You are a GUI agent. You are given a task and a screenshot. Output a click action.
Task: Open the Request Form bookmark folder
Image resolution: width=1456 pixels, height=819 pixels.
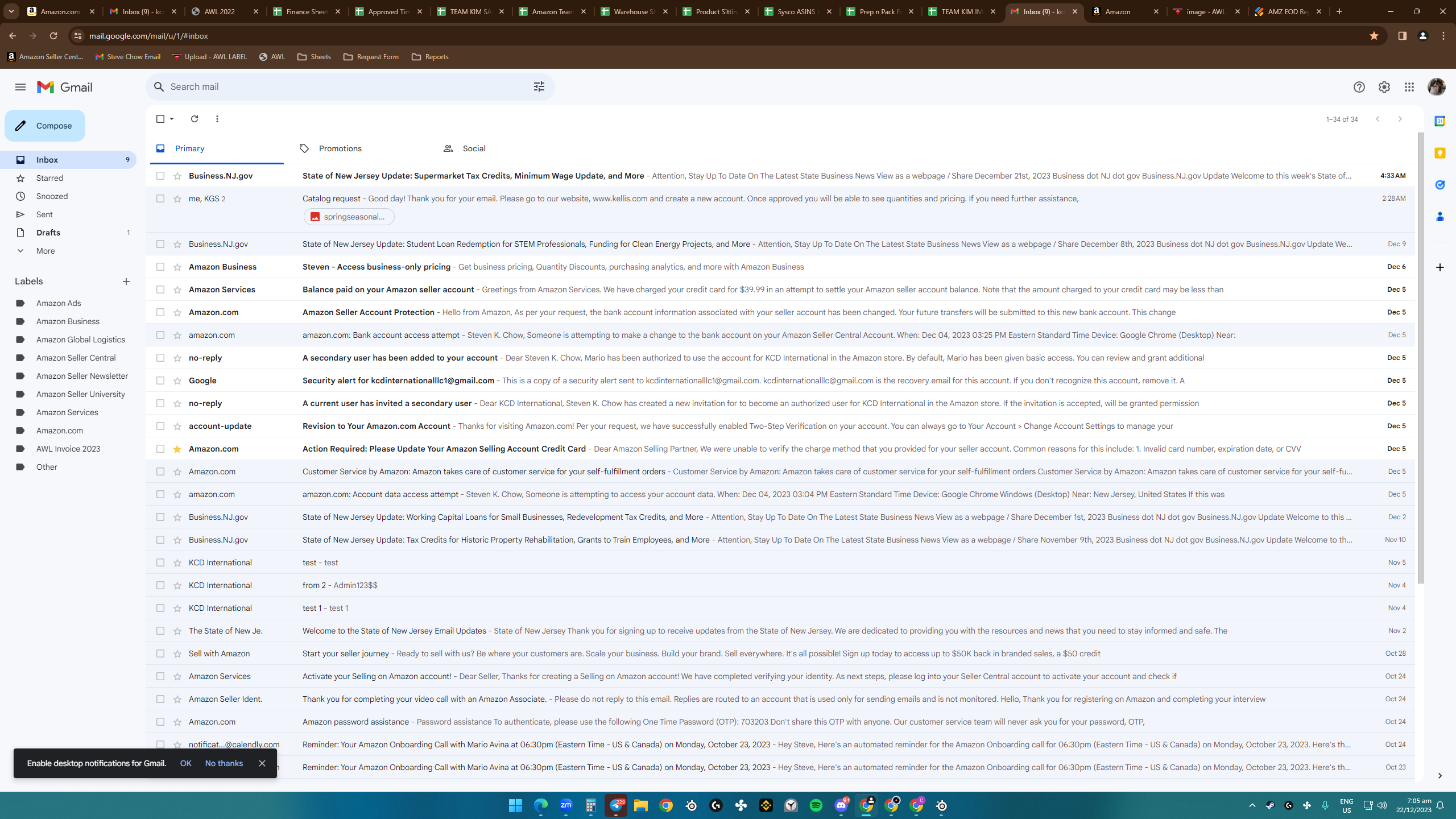click(371, 57)
